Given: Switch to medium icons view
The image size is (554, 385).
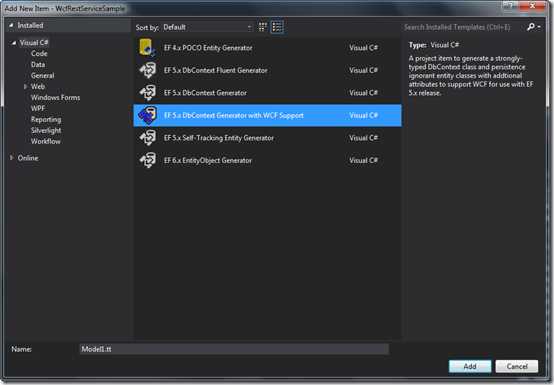Looking at the screenshot, I should tap(263, 27).
